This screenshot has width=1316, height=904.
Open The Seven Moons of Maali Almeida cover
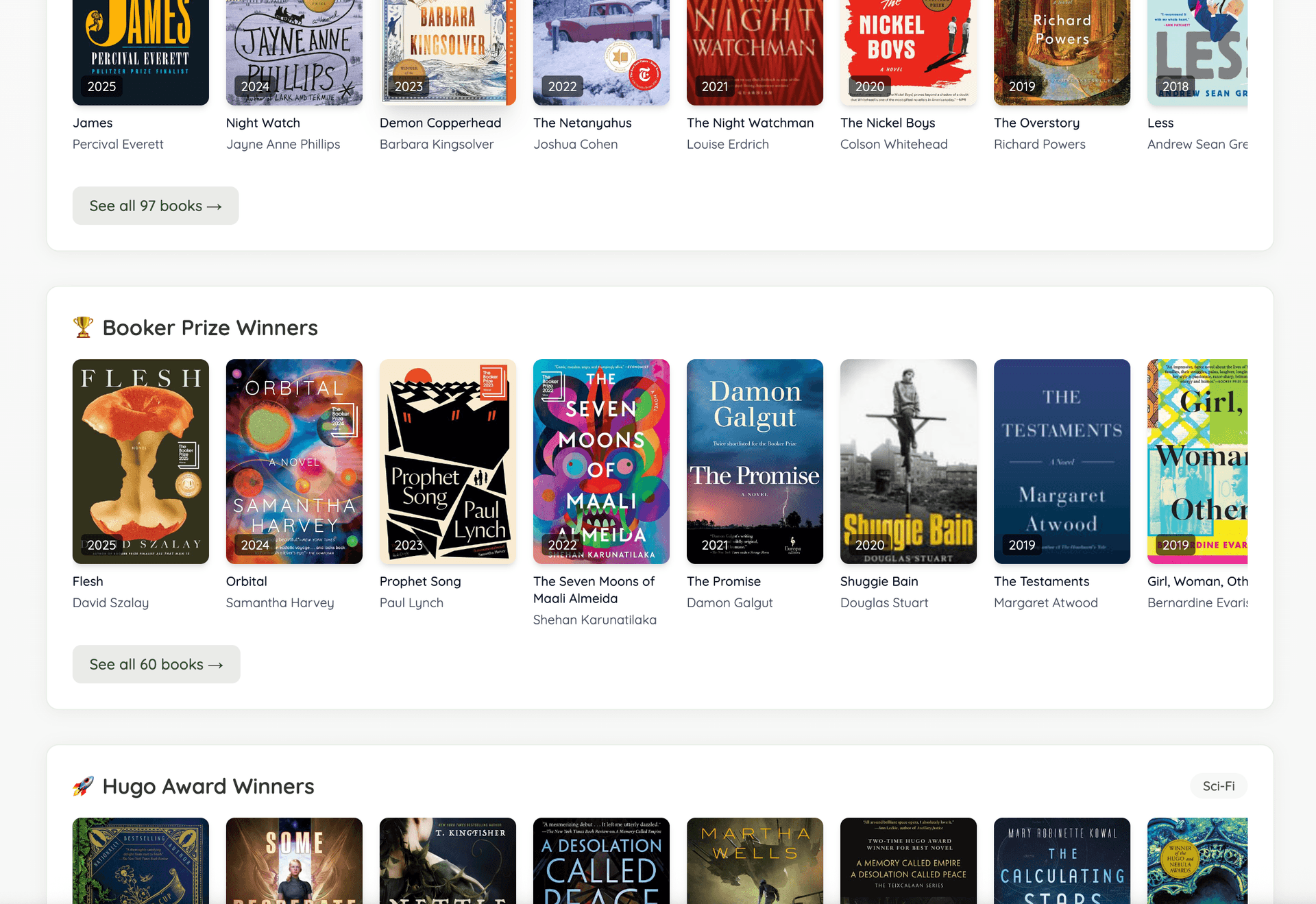click(x=601, y=461)
